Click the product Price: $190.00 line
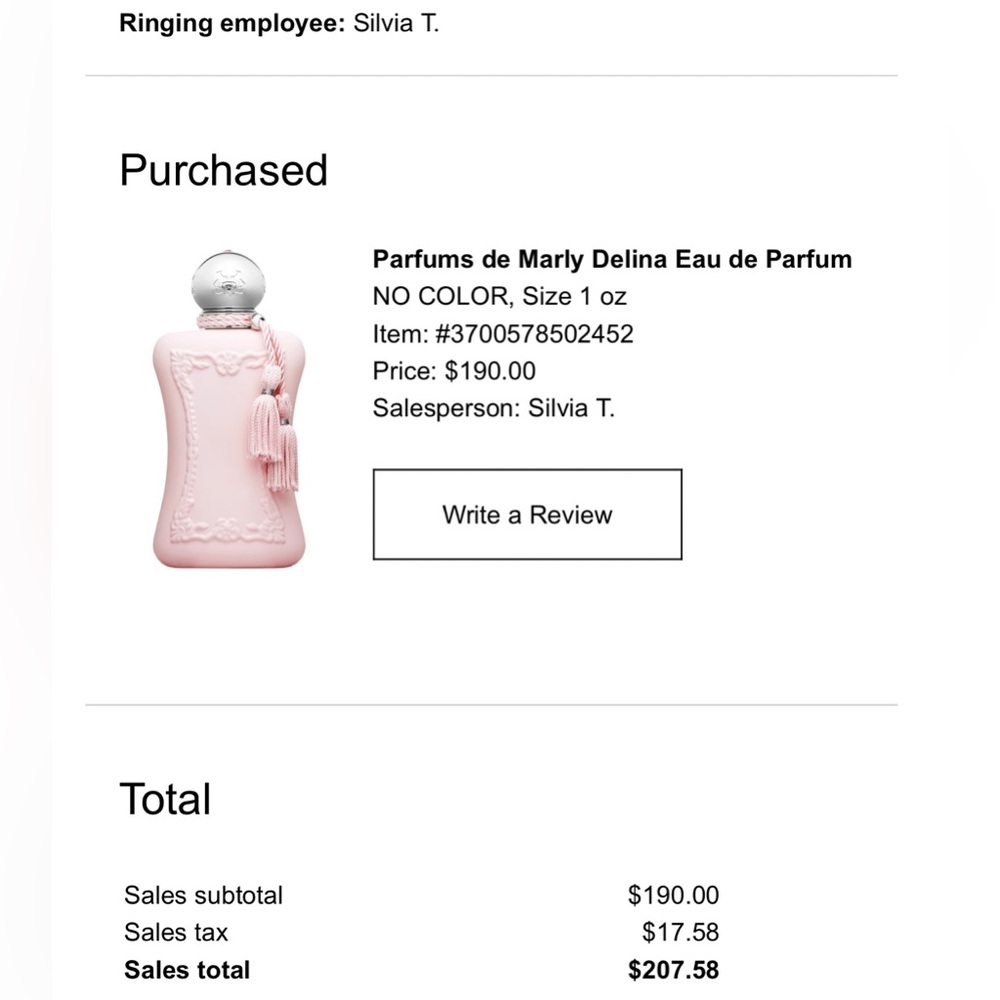The height and width of the screenshot is (1000, 1000). [x=454, y=371]
